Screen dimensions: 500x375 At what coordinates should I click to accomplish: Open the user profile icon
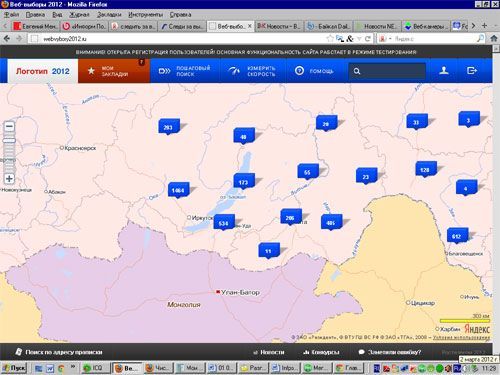(x=444, y=71)
